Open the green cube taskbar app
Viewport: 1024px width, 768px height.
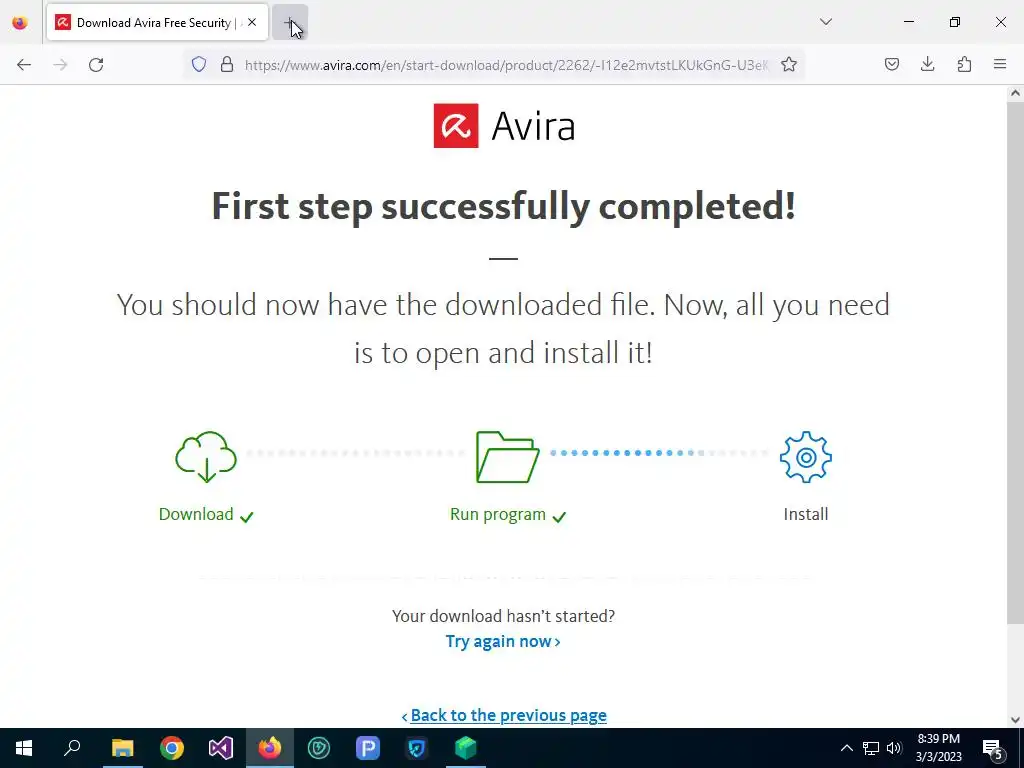(x=466, y=748)
